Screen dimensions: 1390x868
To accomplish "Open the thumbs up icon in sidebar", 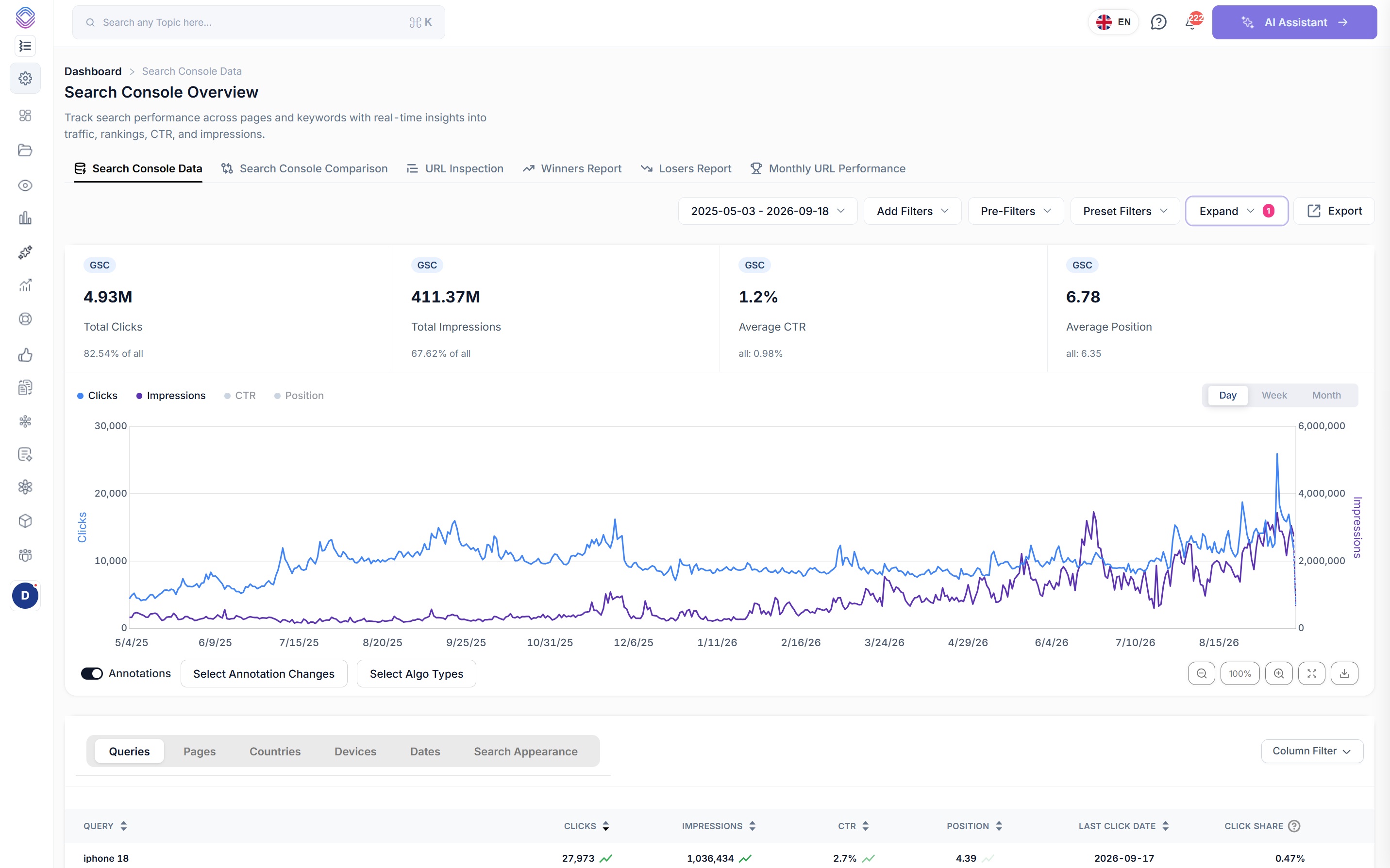I will tap(25, 355).
